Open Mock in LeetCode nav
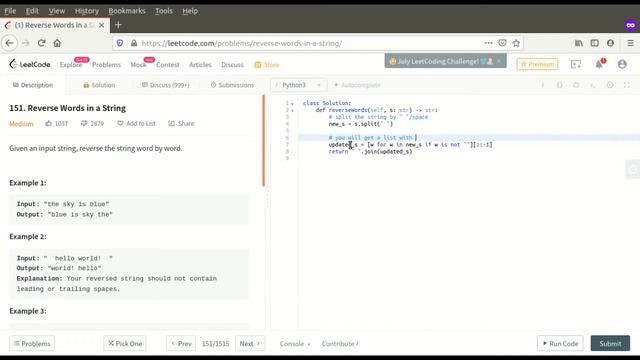Screen dimensions: 640x360 (x=138, y=64)
